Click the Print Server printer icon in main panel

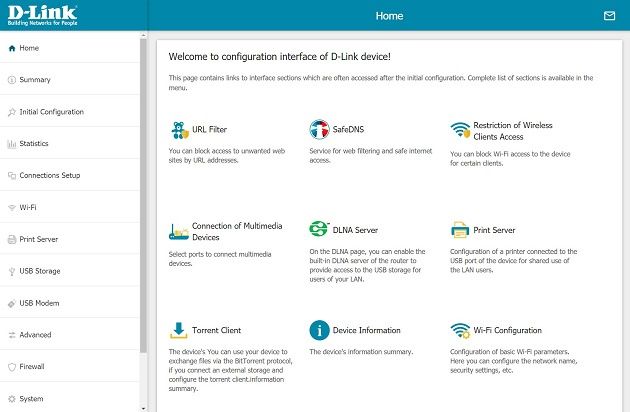coord(460,230)
